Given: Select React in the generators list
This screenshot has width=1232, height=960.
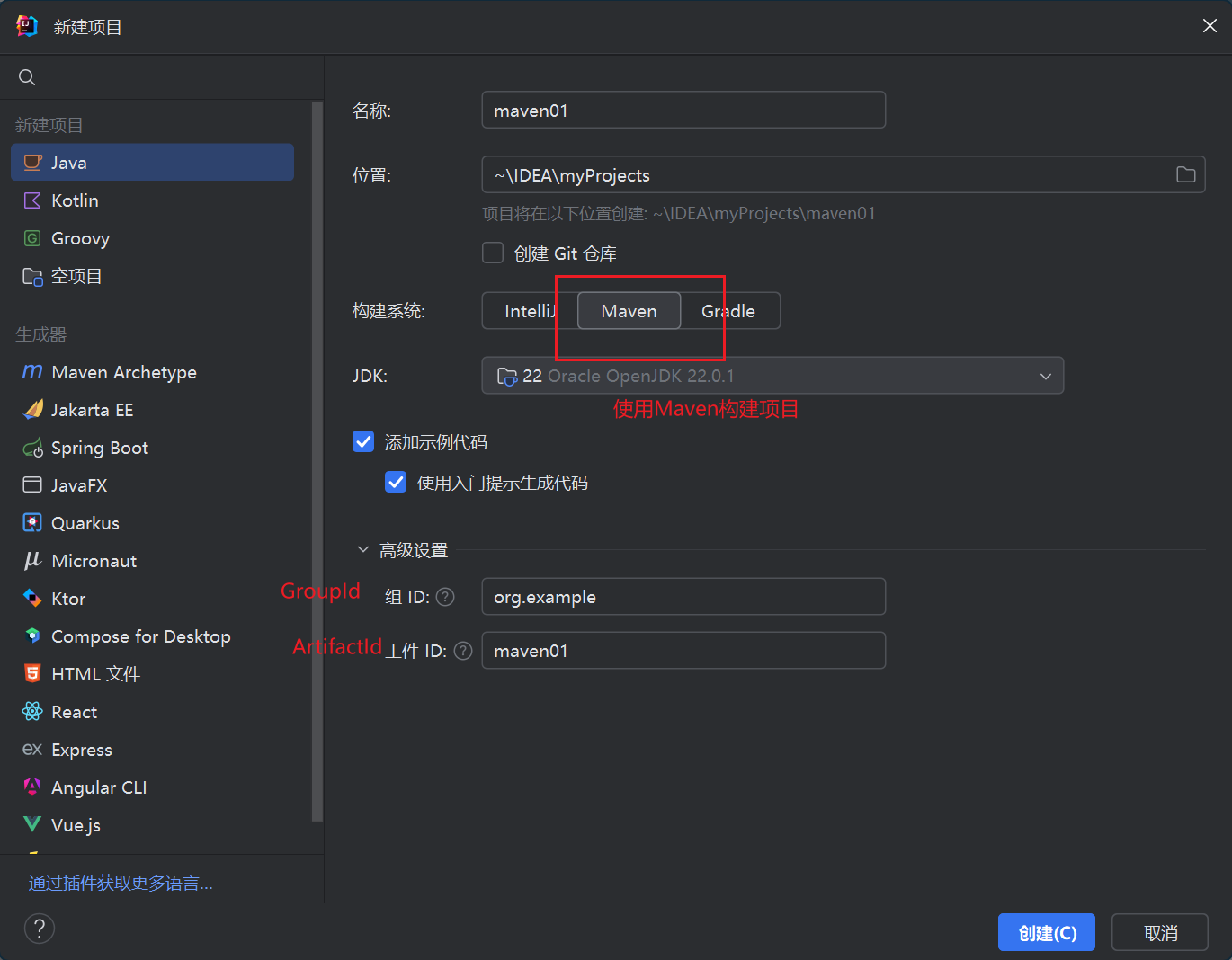Looking at the screenshot, I should tap(152, 712).
